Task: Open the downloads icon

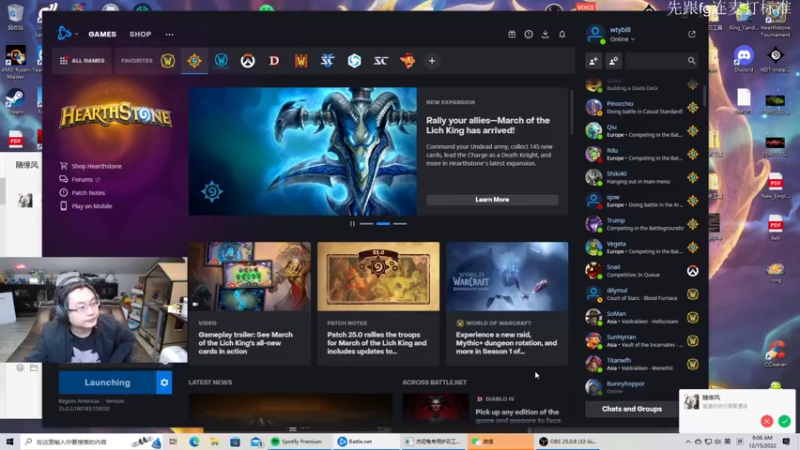Action: click(545, 34)
